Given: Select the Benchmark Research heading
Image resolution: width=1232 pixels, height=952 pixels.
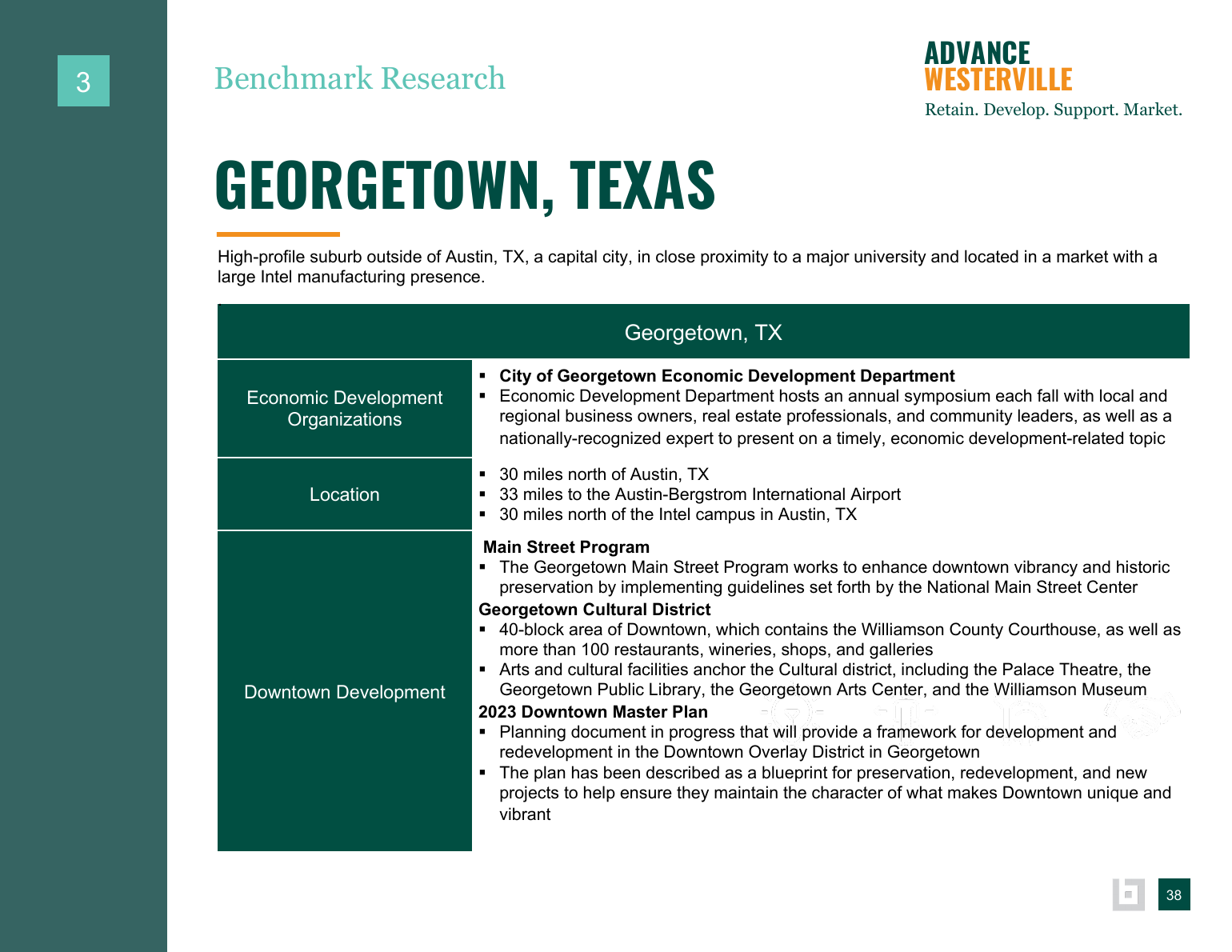Looking at the screenshot, I should [359, 78].
